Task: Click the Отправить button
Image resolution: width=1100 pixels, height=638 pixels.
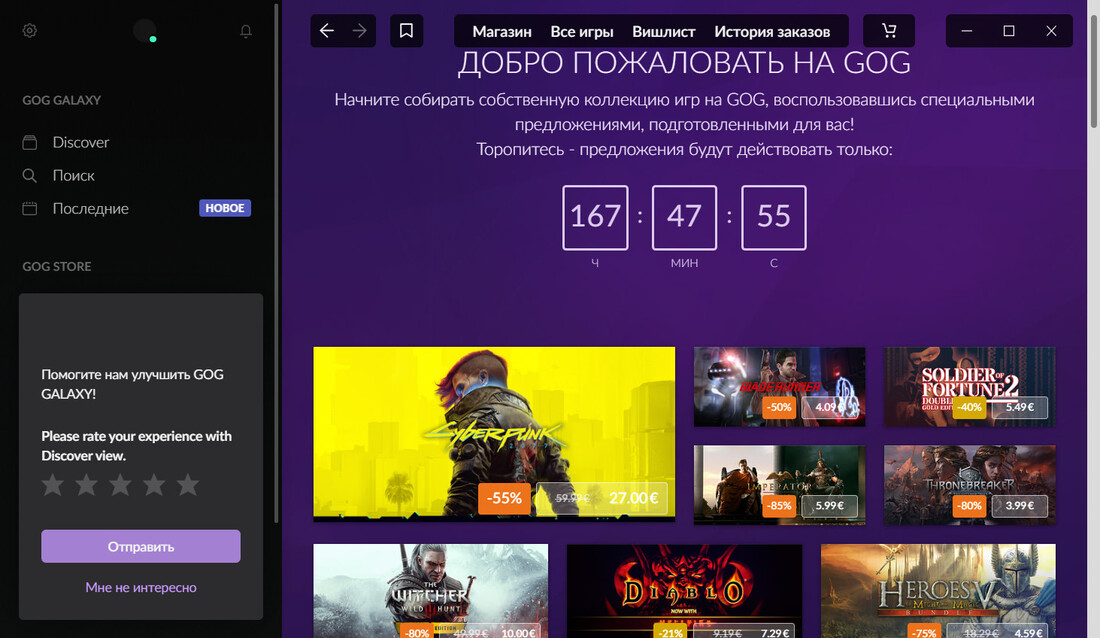Action: [141, 546]
